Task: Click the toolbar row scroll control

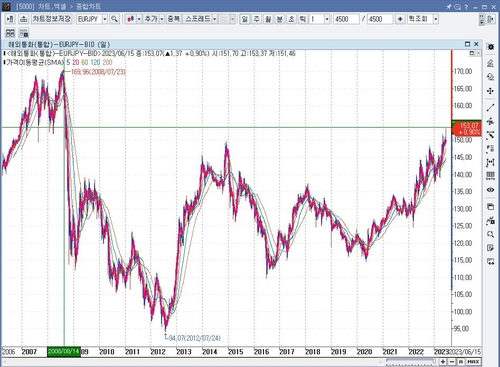Action: pos(481,19)
